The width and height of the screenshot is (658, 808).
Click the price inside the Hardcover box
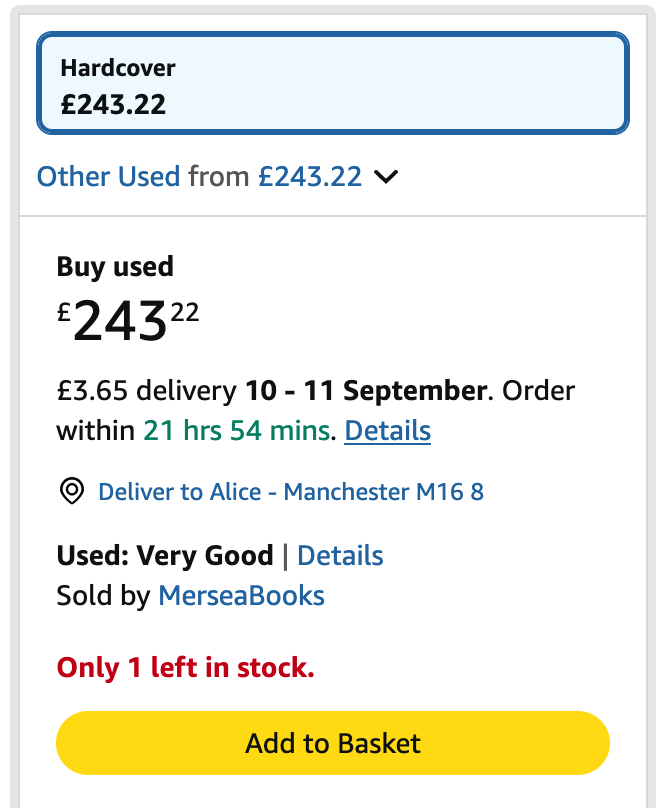[x=113, y=104]
